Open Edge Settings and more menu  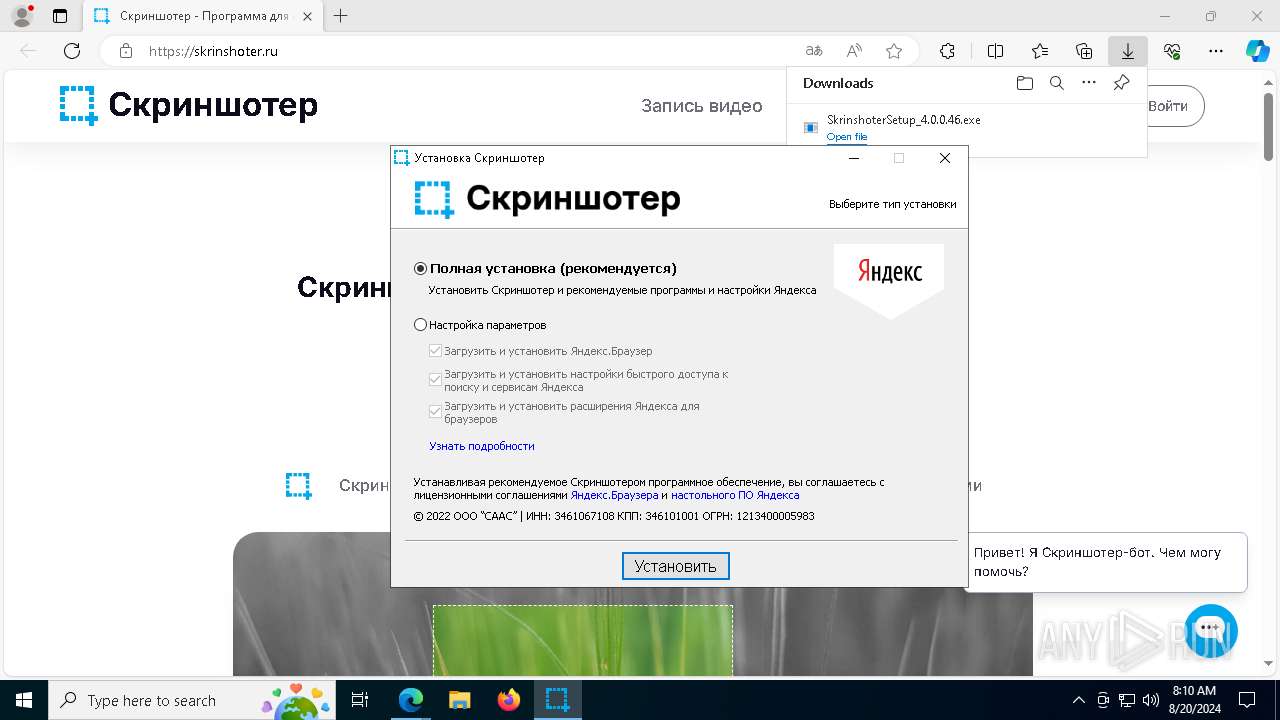[x=1216, y=51]
